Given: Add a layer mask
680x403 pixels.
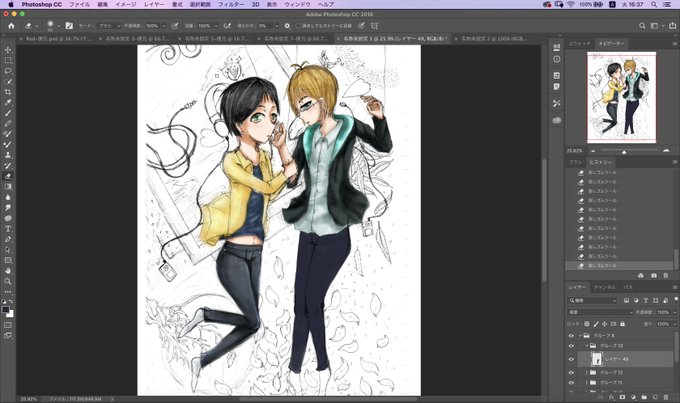Looking at the screenshot, I should (622, 397).
